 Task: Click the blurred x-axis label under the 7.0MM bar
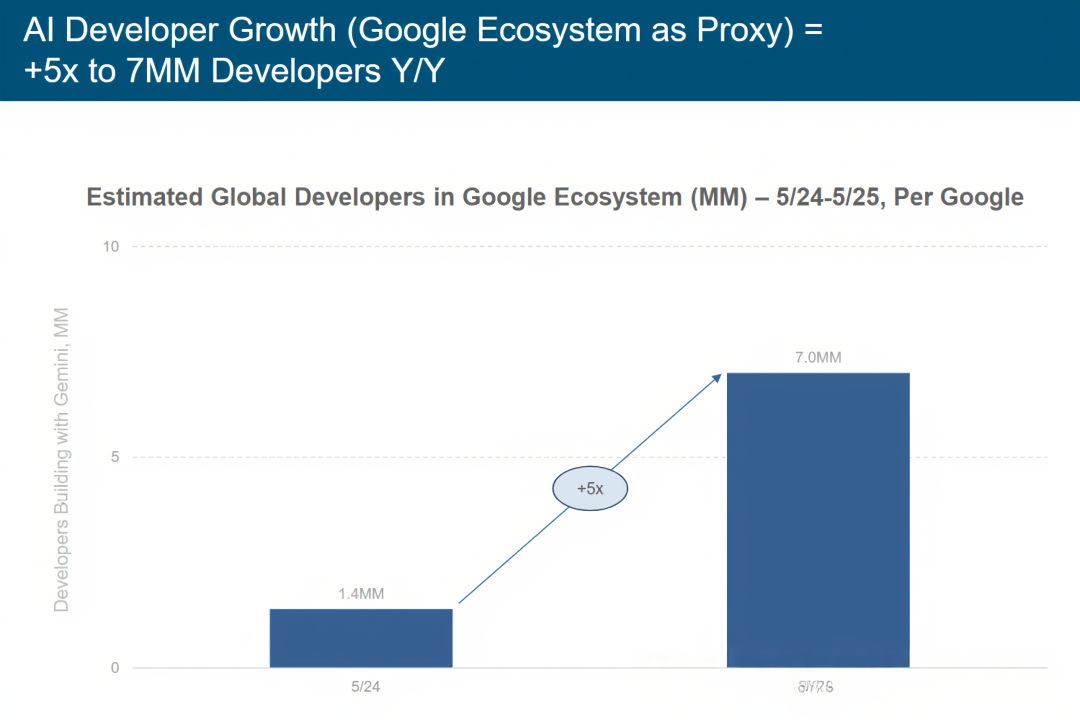pyautogui.click(x=816, y=687)
